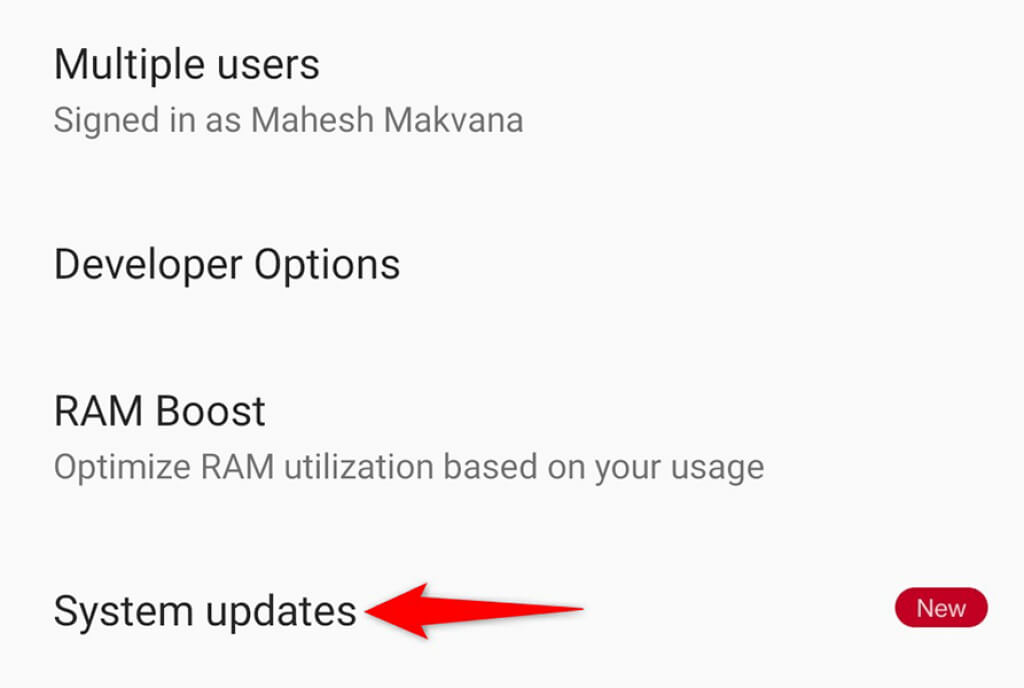Tap the word Boost in RAM Boost
The image size is (1024, 688).
[x=210, y=411]
